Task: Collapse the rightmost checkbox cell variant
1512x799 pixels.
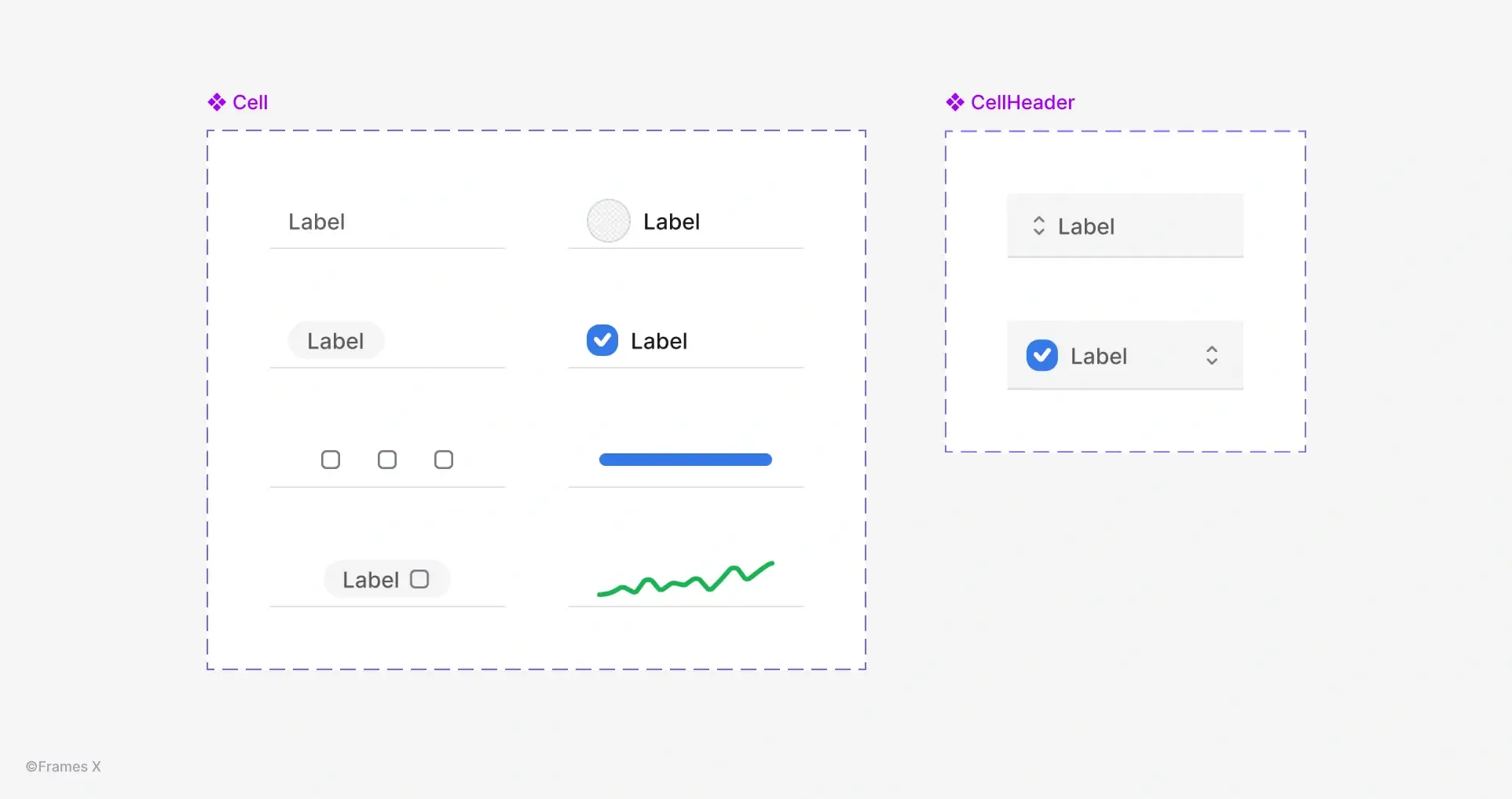Action: 443,459
